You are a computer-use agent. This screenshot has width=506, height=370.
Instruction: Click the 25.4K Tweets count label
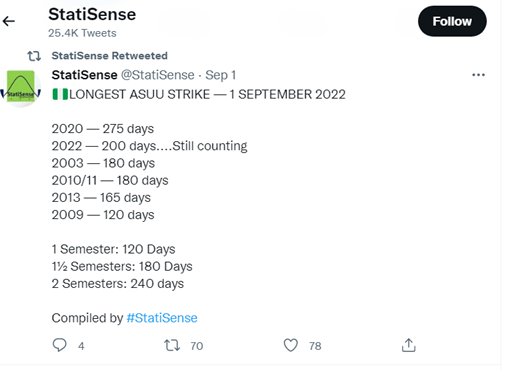82,33
